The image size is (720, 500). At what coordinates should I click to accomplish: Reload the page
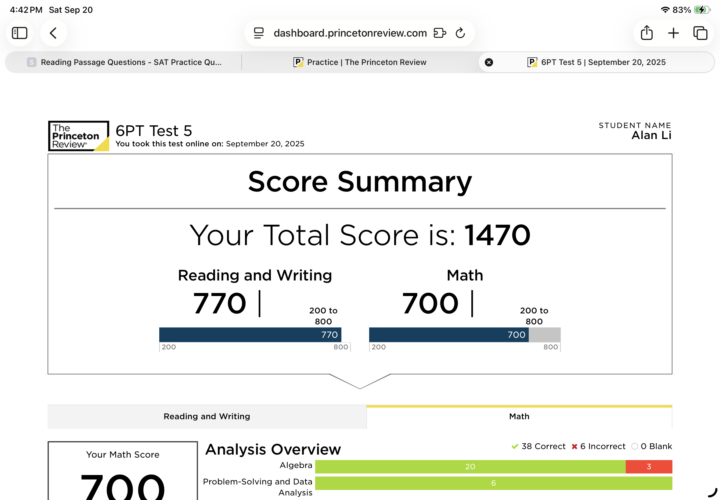click(460, 33)
